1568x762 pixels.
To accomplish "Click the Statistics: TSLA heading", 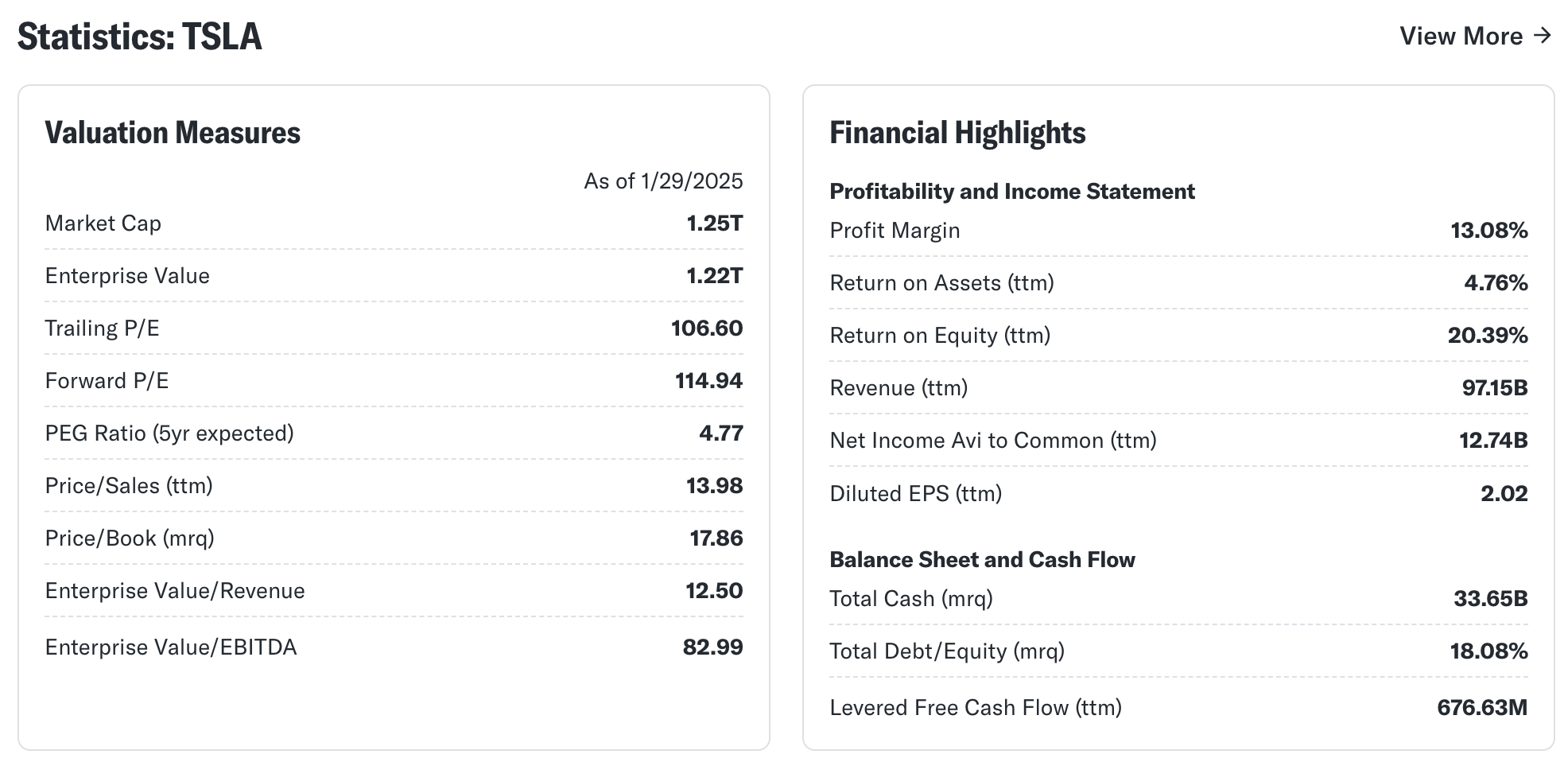I will [x=139, y=37].
